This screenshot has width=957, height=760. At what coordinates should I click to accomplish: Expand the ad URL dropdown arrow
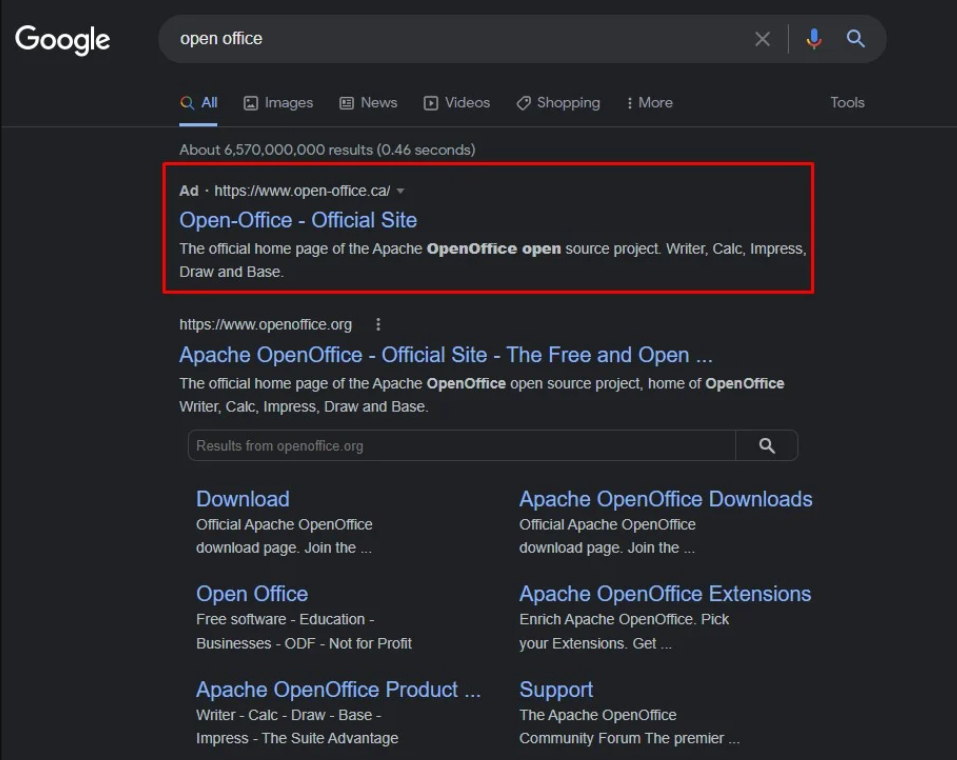[x=400, y=191]
